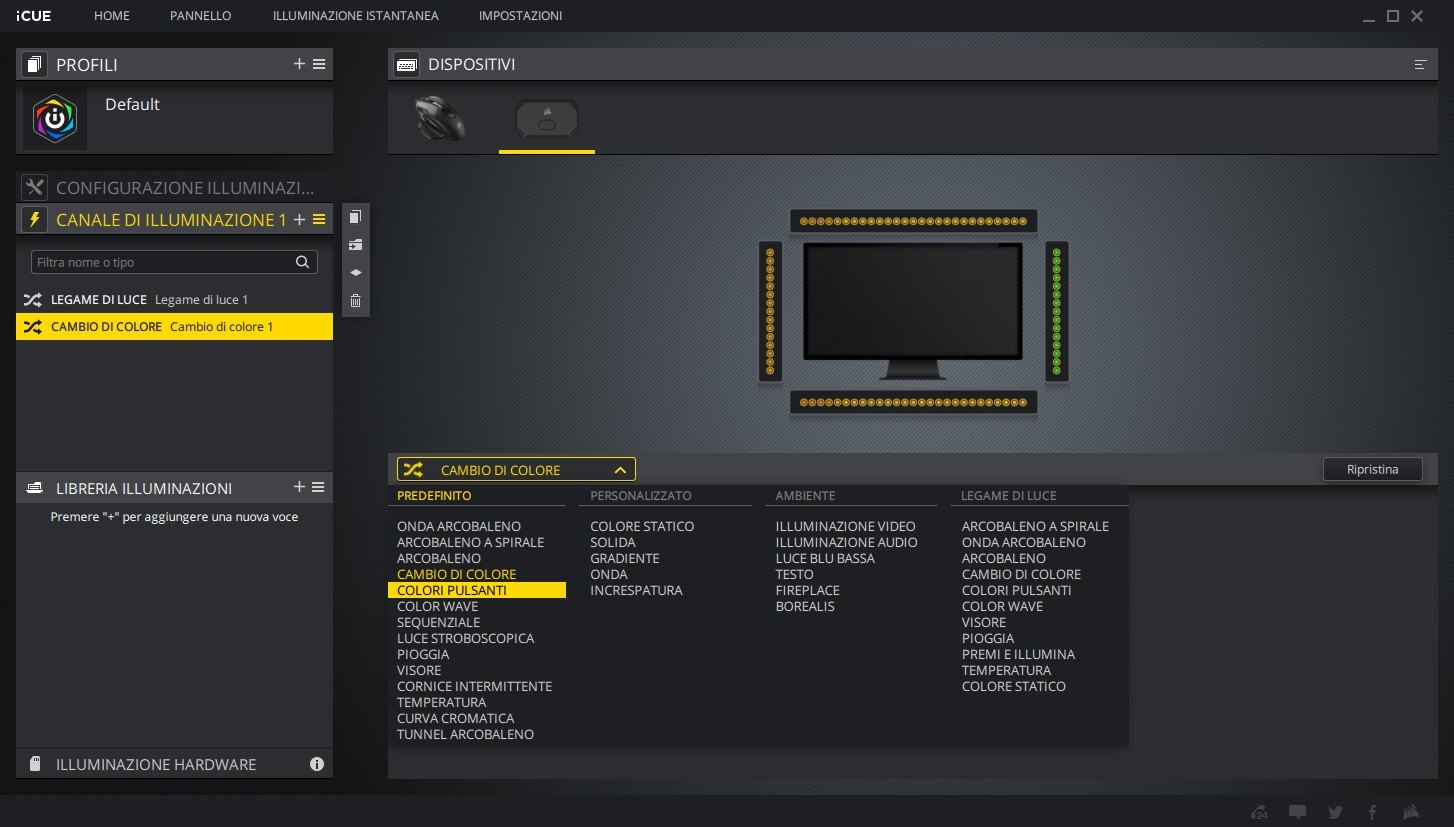Click the Libreria Illuminazioni panel icon
Image resolution: width=1454 pixels, height=827 pixels.
click(34, 488)
